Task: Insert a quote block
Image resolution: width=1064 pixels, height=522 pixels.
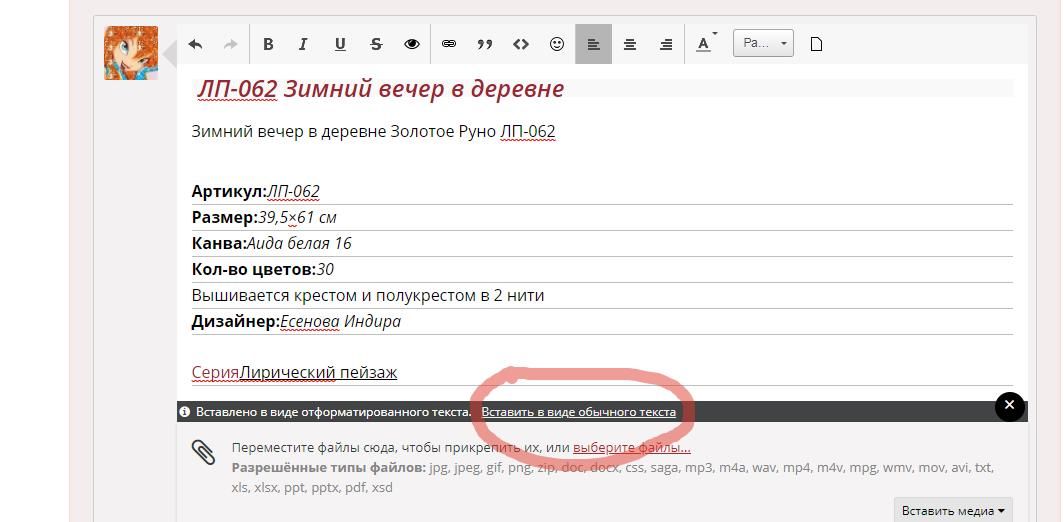Action: click(485, 44)
